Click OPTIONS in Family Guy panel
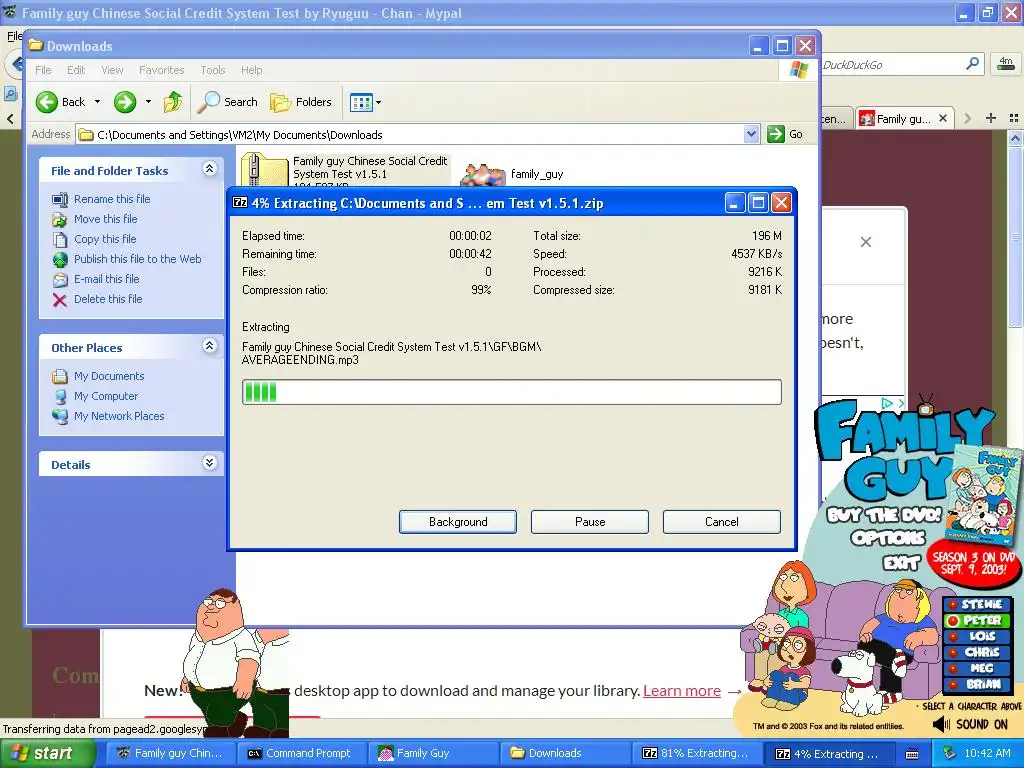This screenshot has width=1024, height=768. pos(888,538)
